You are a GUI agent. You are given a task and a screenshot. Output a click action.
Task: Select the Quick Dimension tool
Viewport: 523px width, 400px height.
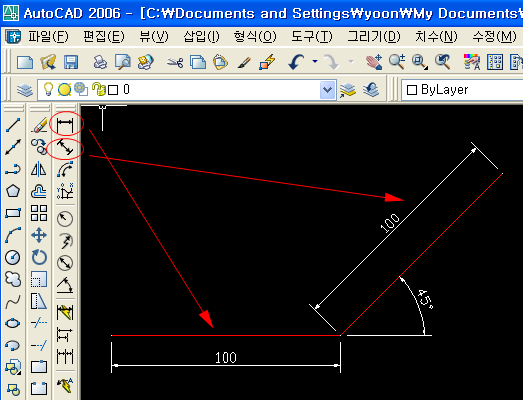(65, 312)
